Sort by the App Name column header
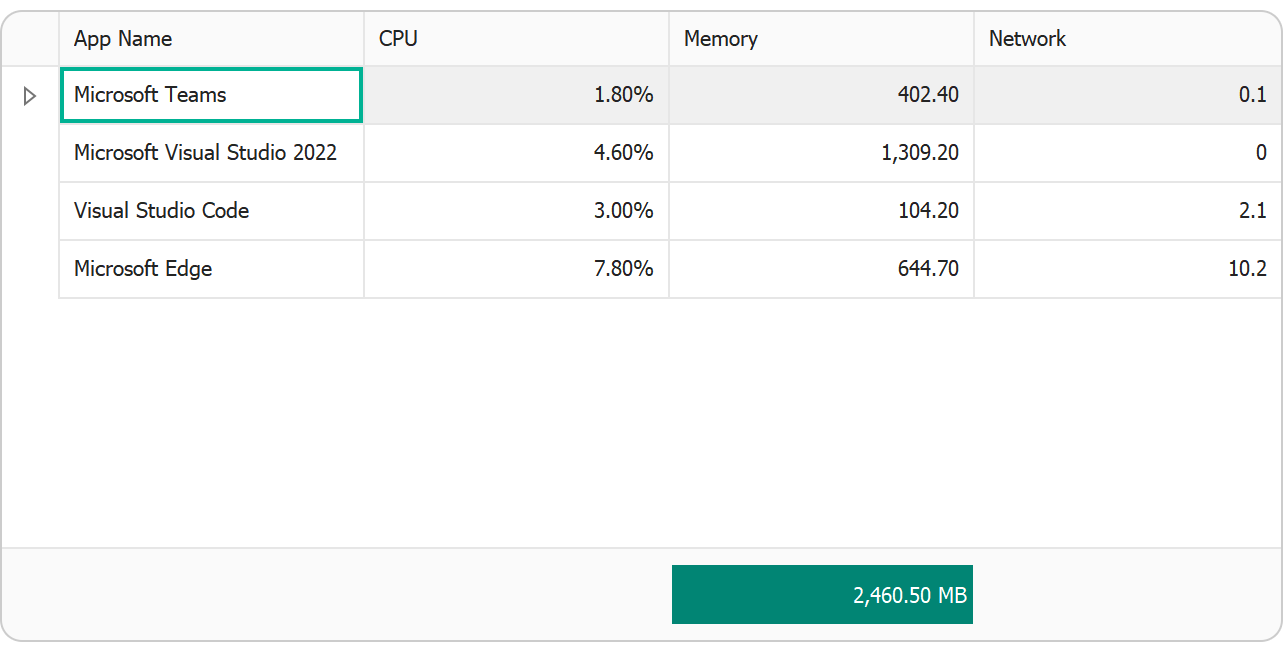Screen dimensions: 1284x652 pyautogui.click(x=211, y=39)
